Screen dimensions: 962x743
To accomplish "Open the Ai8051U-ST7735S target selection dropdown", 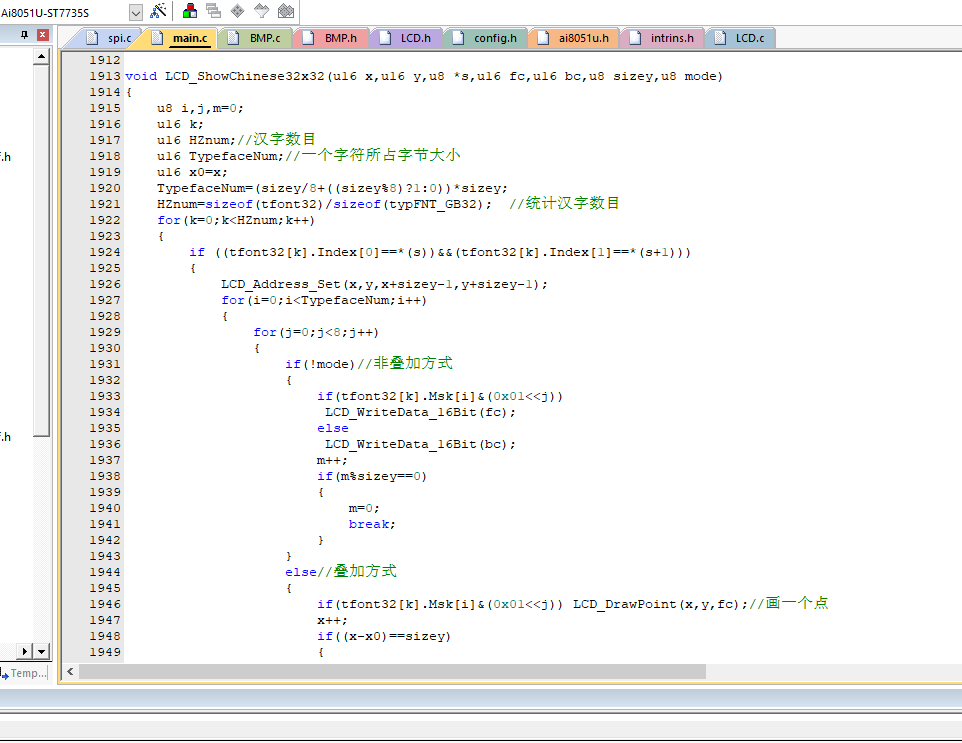I will tap(136, 12).
